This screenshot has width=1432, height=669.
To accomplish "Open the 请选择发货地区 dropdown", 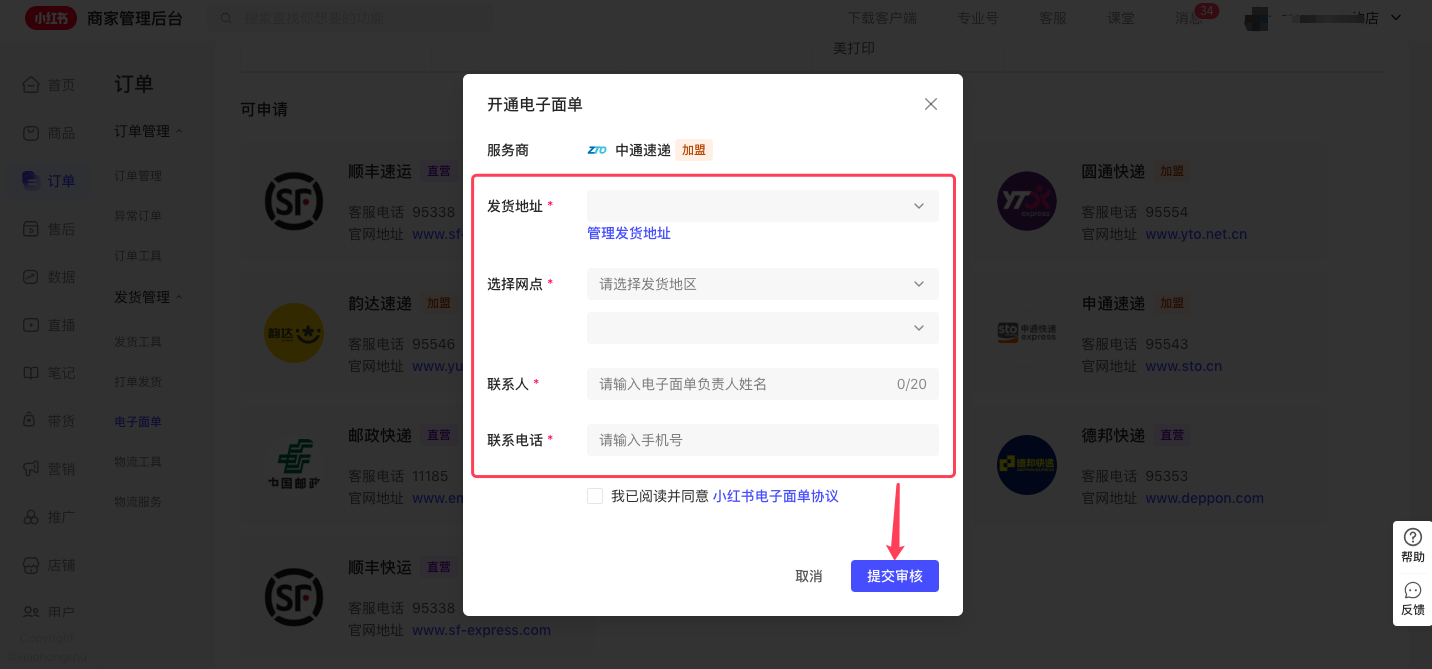I will coord(762,284).
